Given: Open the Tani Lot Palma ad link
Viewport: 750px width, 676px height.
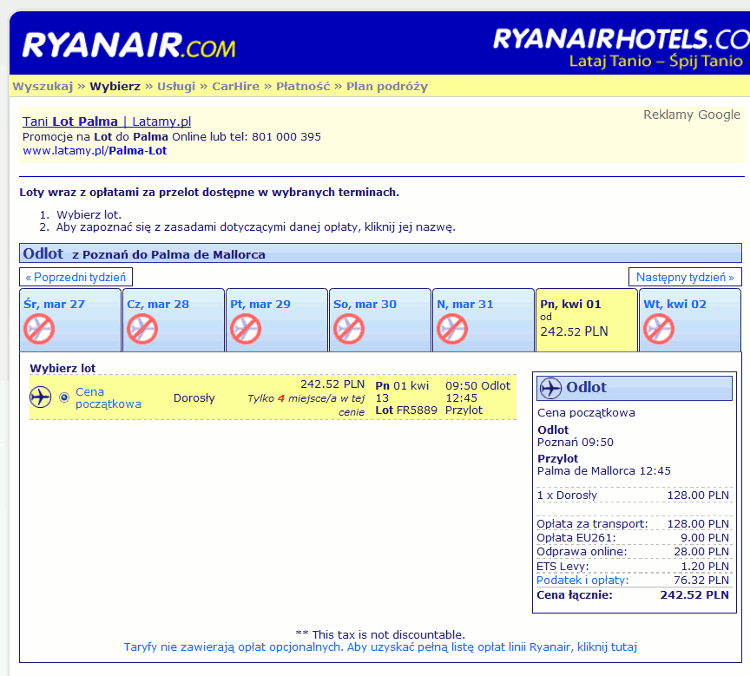Looking at the screenshot, I should [x=107, y=122].
